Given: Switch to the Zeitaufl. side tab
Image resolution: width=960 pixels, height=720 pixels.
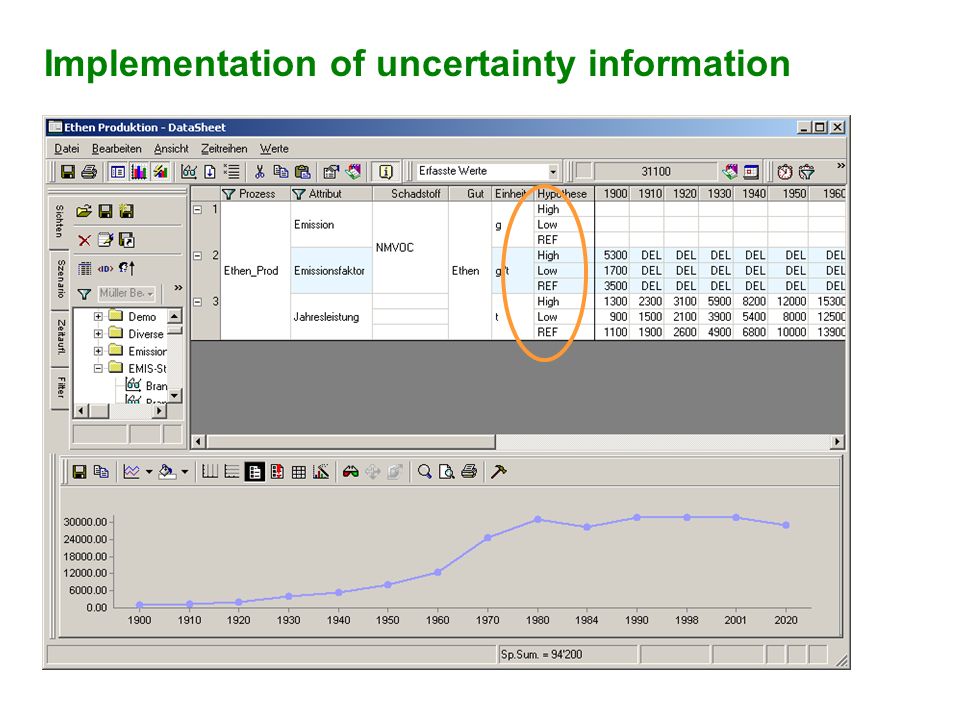Looking at the screenshot, I should [59, 337].
